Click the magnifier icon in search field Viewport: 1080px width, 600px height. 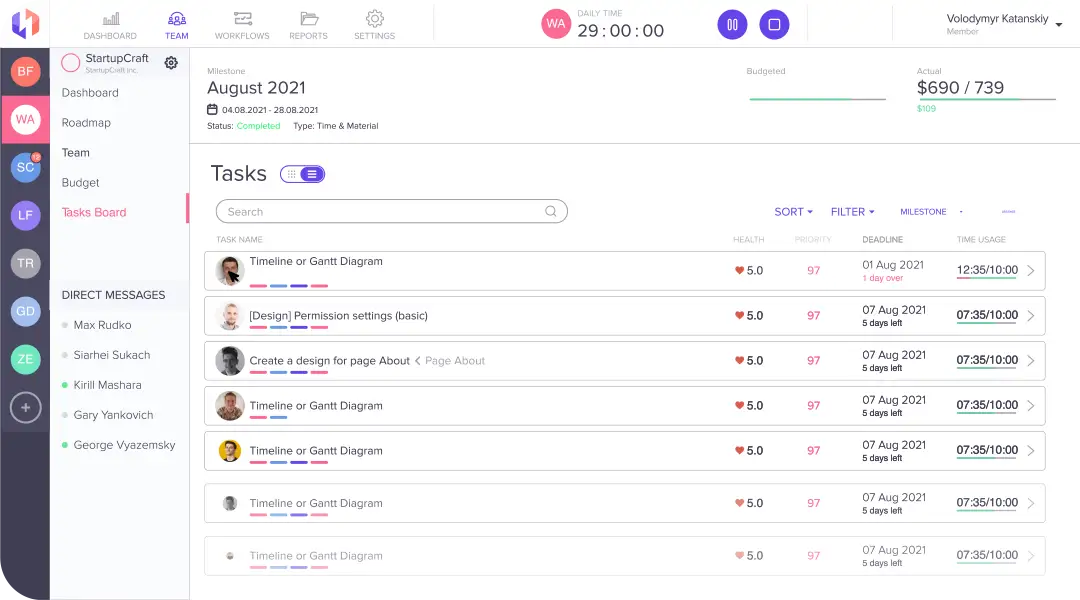551,212
